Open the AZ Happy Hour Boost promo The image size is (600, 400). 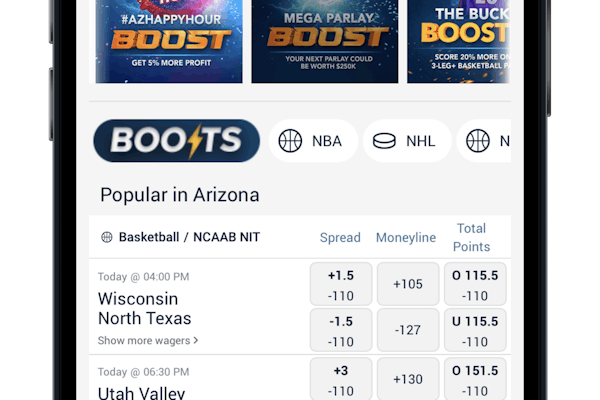click(x=169, y=40)
